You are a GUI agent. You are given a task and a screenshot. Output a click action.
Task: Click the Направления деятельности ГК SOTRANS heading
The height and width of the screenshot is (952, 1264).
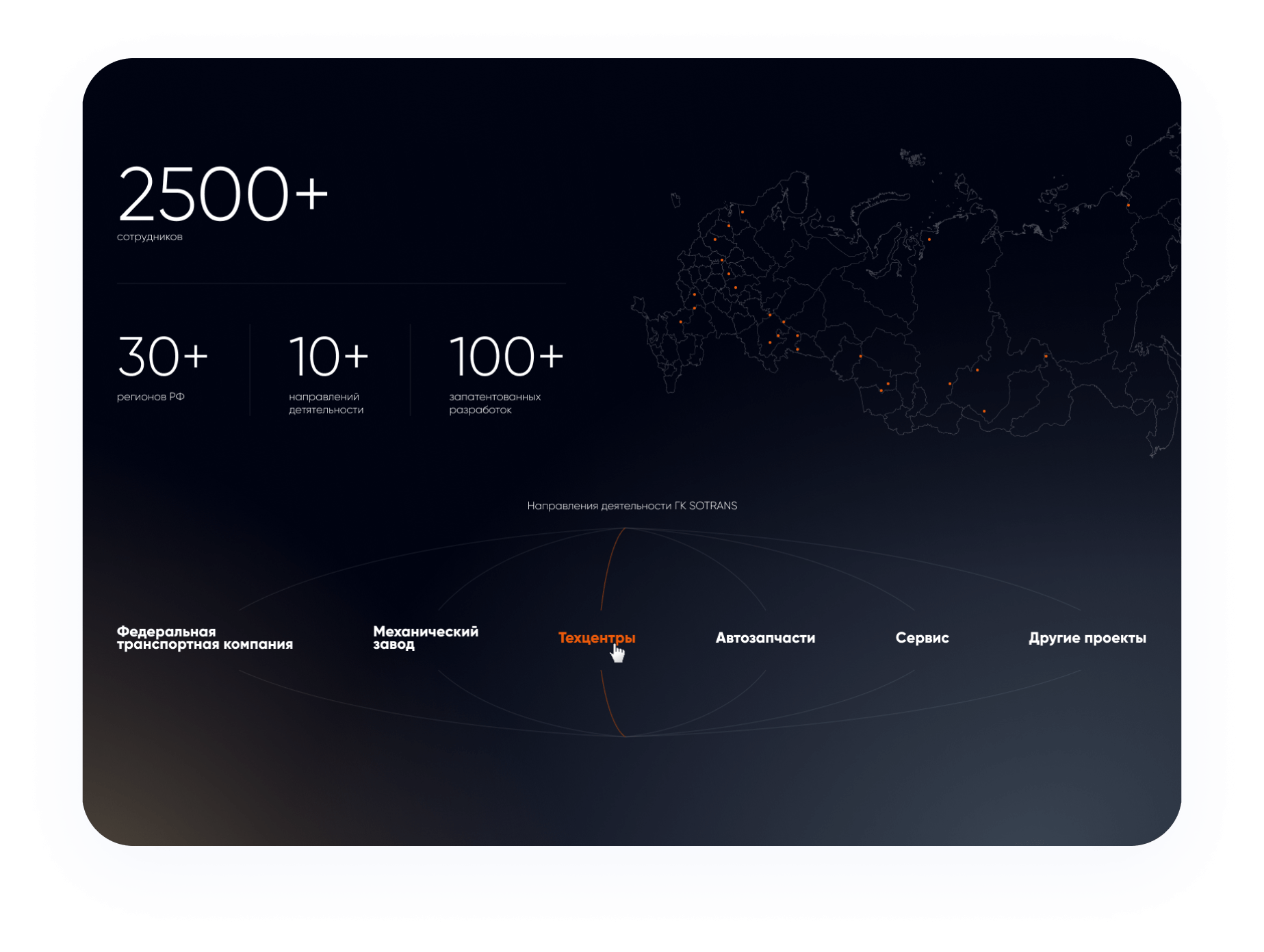click(x=632, y=506)
